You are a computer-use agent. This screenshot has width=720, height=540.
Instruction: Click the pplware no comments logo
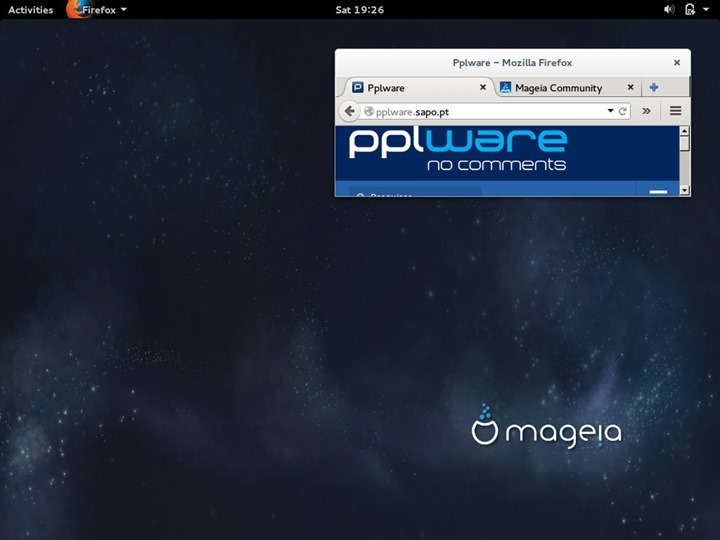458,150
